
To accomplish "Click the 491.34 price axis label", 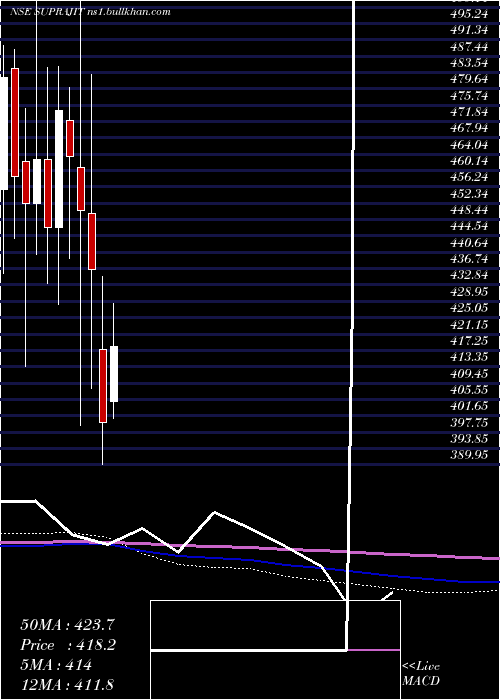I will click(x=469, y=30).
